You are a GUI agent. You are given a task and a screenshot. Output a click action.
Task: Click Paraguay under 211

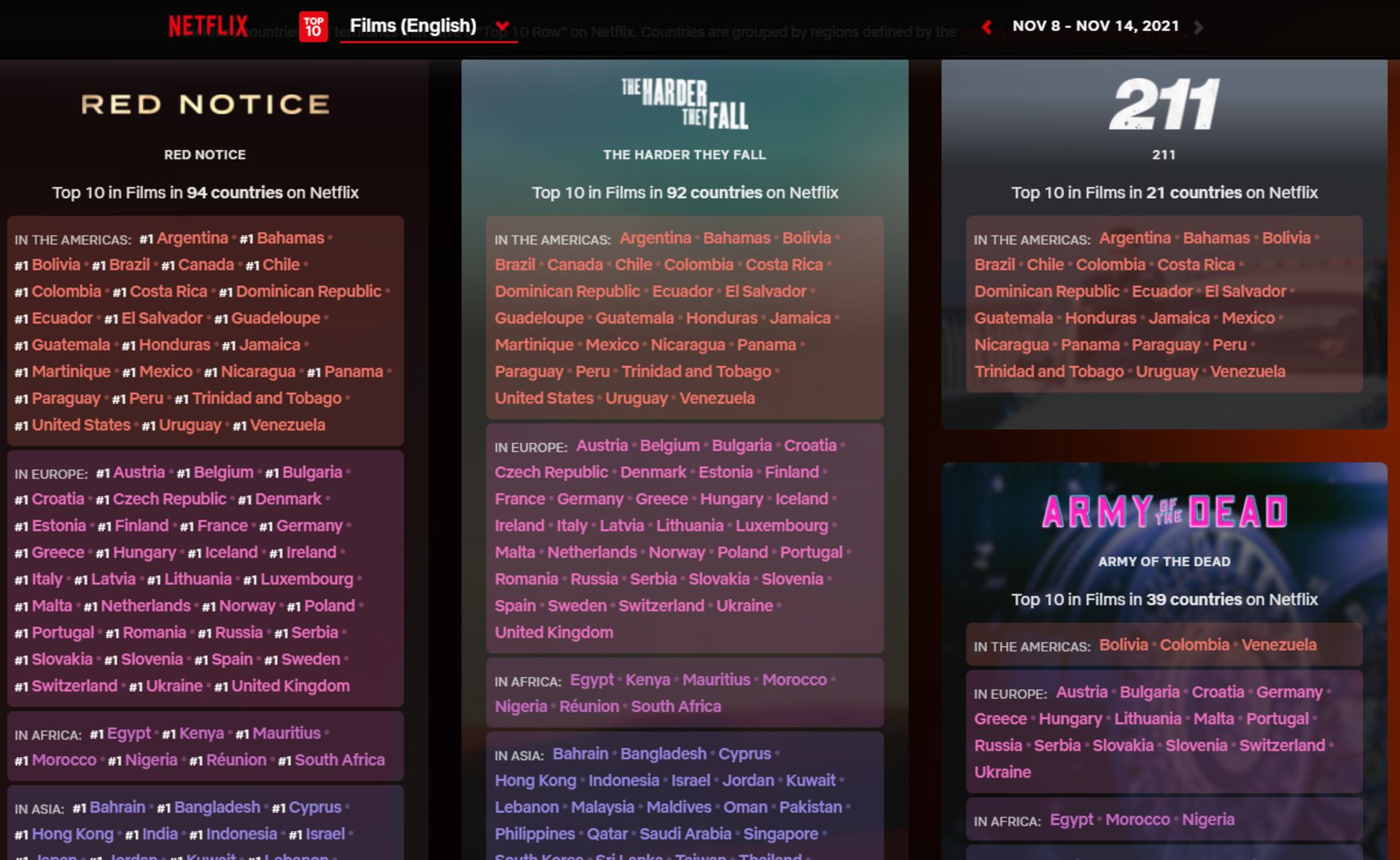pyautogui.click(x=1166, y=345)
